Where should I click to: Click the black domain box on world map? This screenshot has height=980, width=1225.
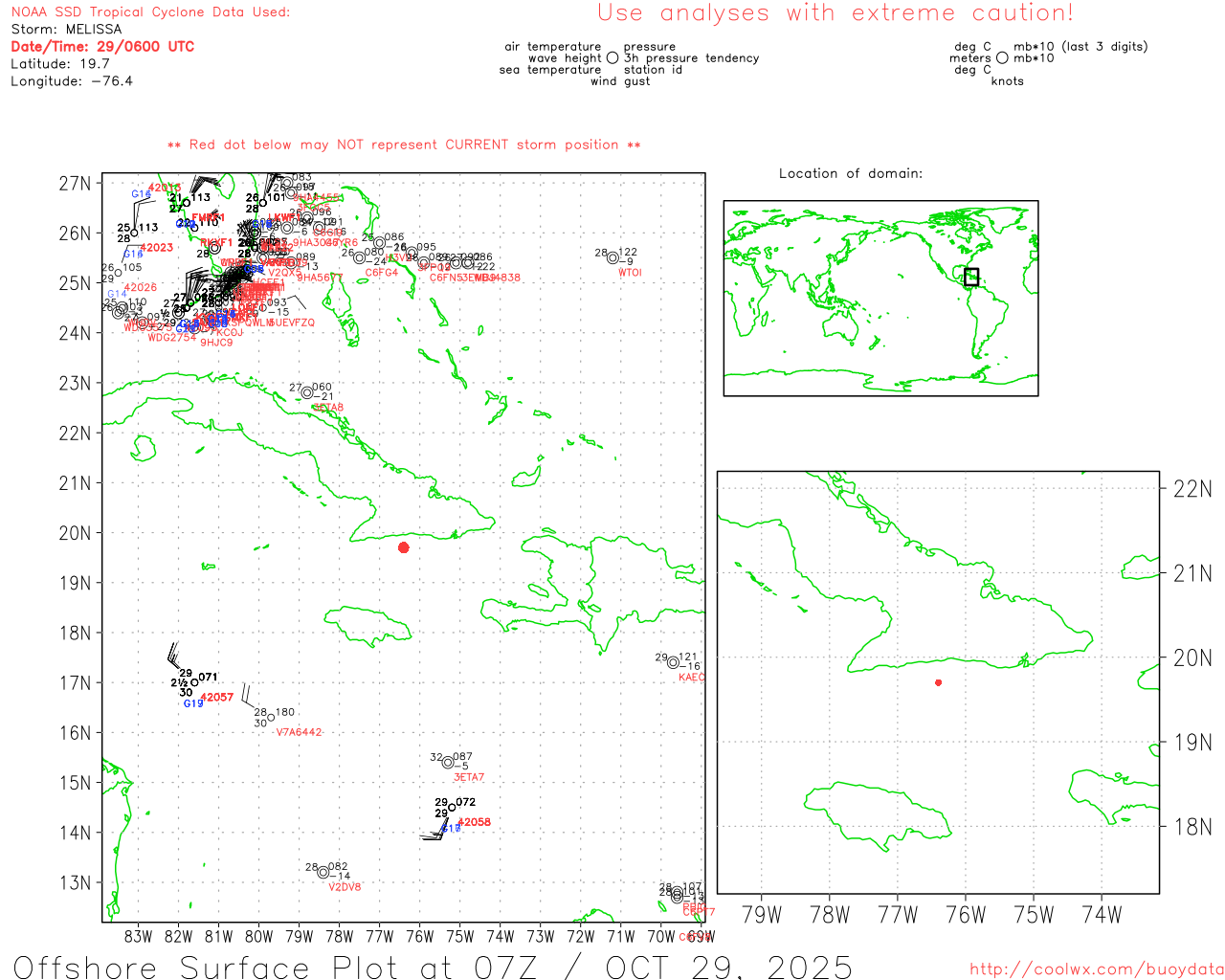[971, 278]
